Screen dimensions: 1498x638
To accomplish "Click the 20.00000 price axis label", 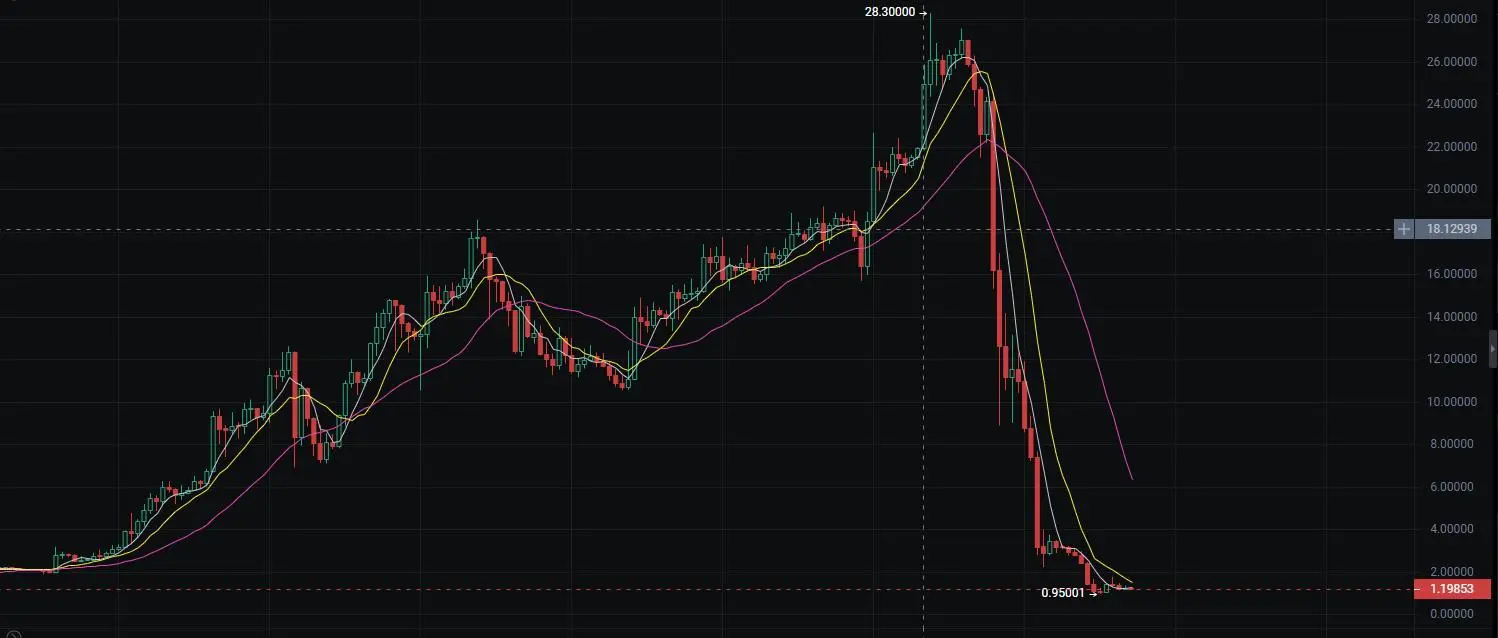I will tap(1451, 189).
